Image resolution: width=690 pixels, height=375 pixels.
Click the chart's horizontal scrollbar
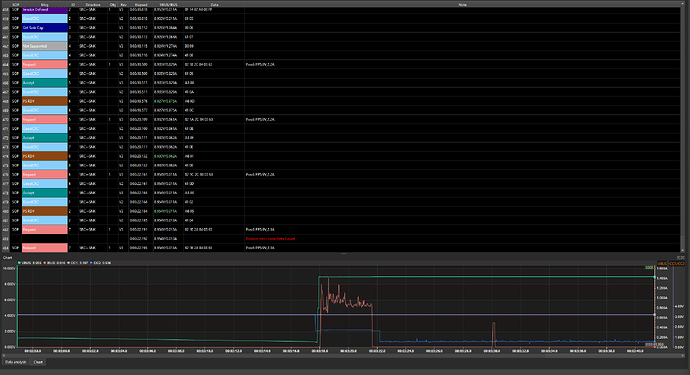point(343,355)
